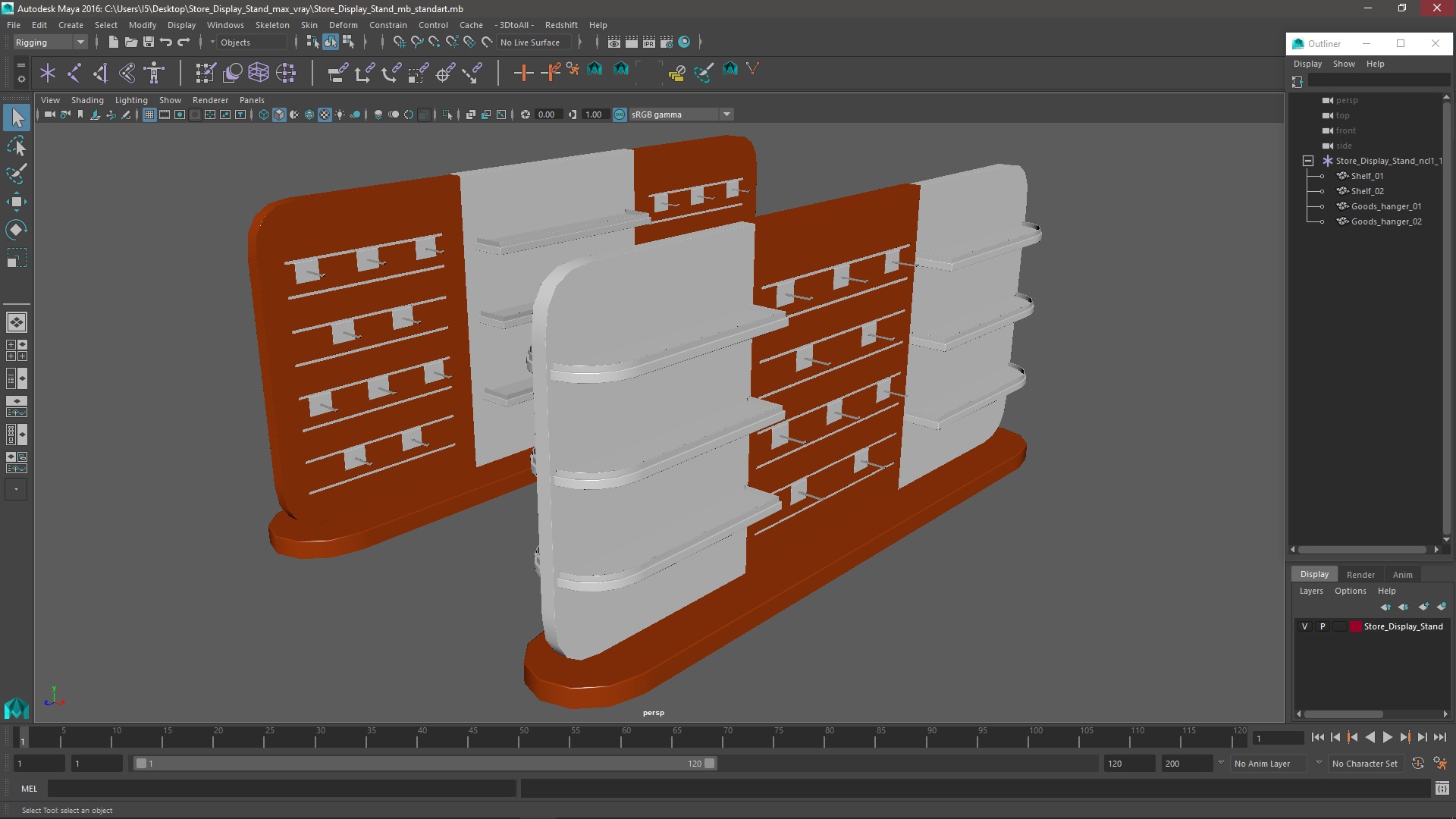Toggle the viewport grid display icon
This screenshot has height=819, width=1456.
point(149,115)
